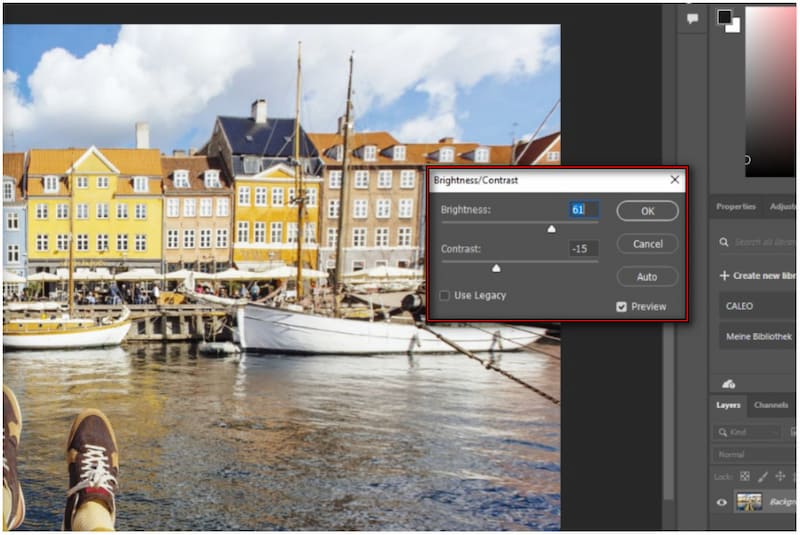
Task: Click the white background color swatch
Action: (x=735, y=27)
